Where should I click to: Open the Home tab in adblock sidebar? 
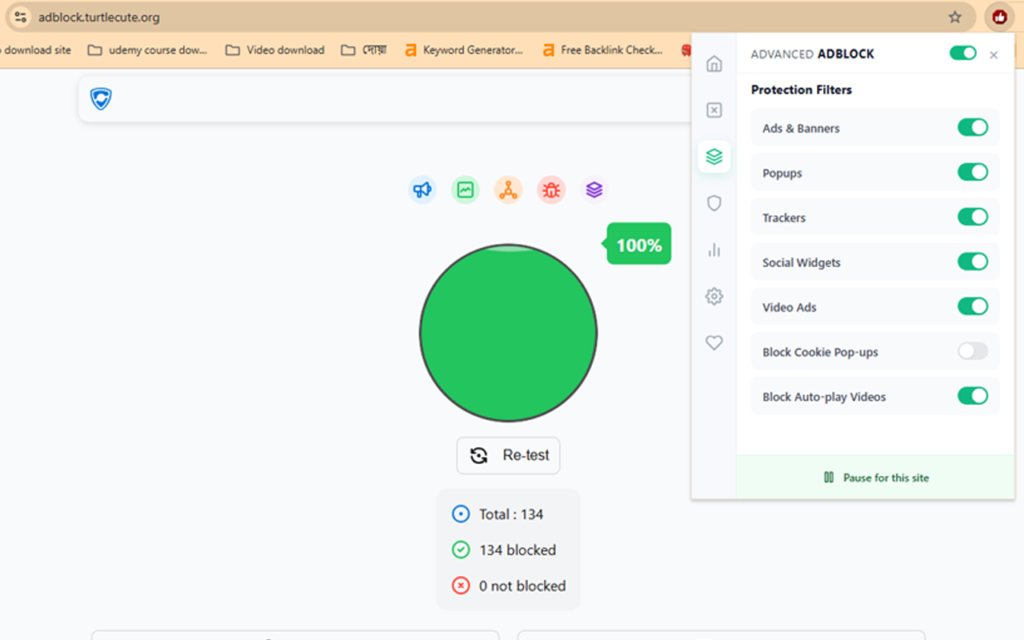pos(714,65)
